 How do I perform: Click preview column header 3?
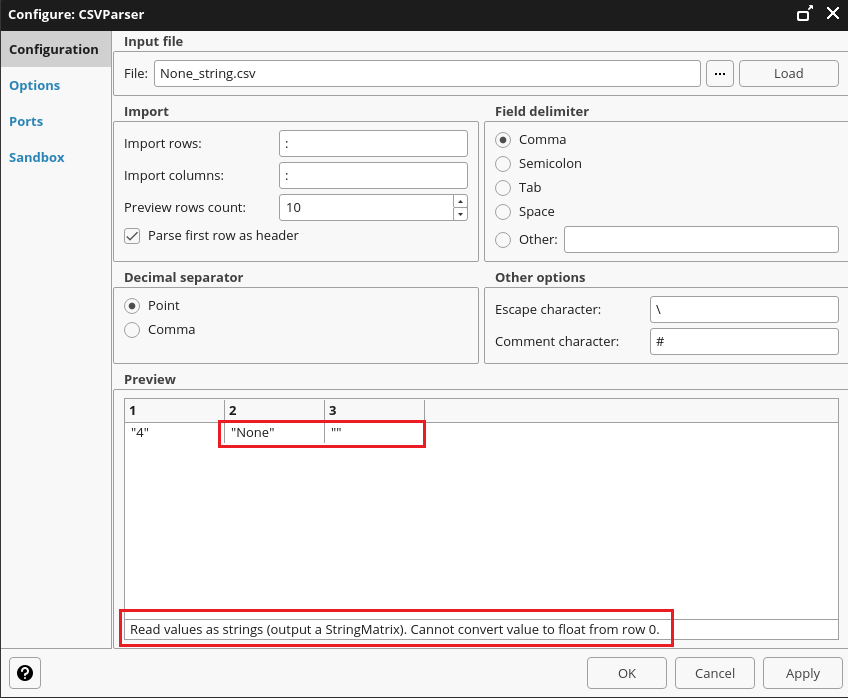coord(374,410)
